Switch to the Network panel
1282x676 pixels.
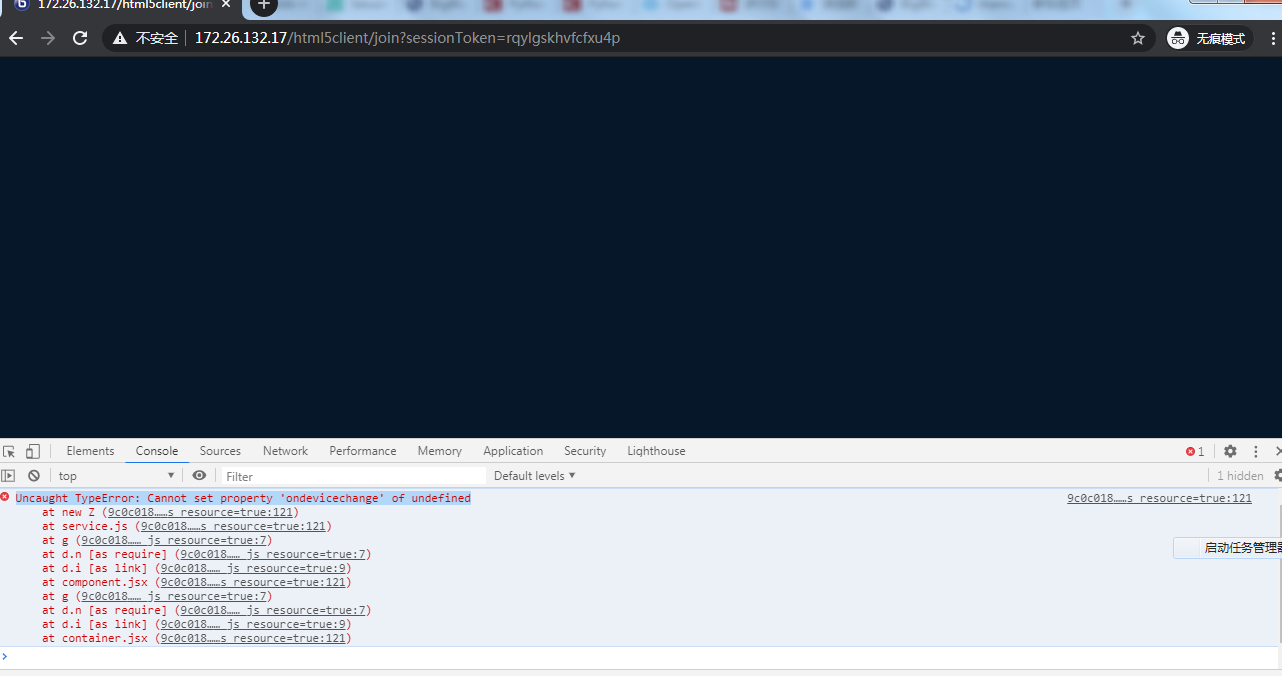pyautogui.click(x=285, y=451)
